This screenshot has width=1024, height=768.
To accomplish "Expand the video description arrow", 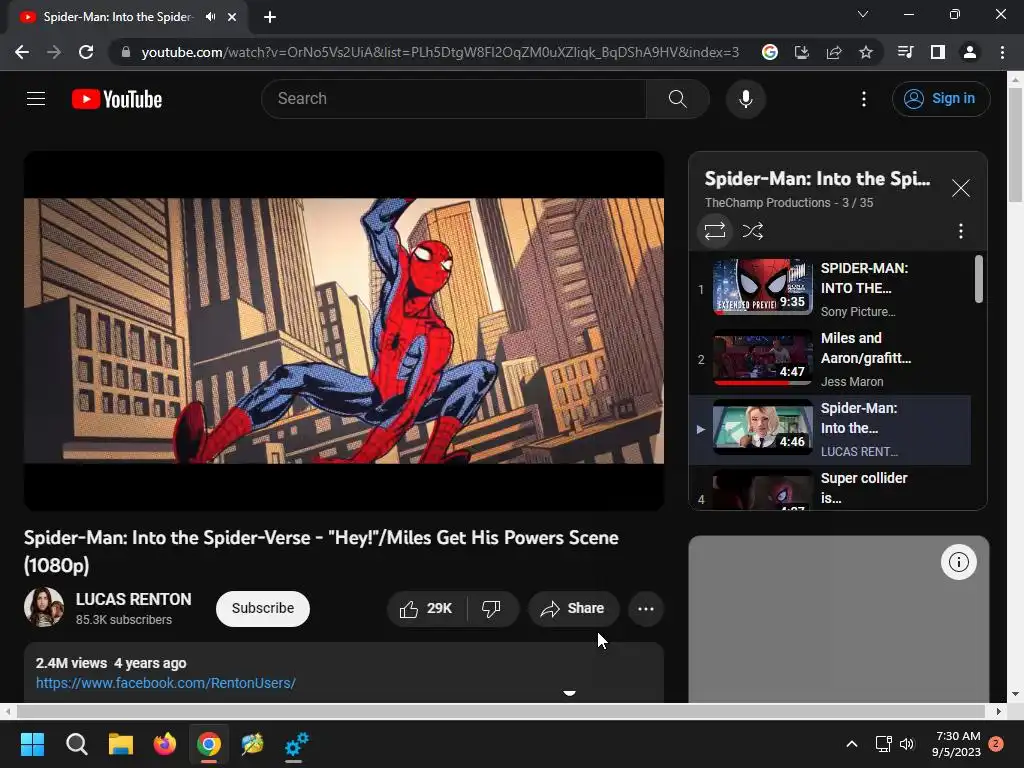I will [569, 693].
